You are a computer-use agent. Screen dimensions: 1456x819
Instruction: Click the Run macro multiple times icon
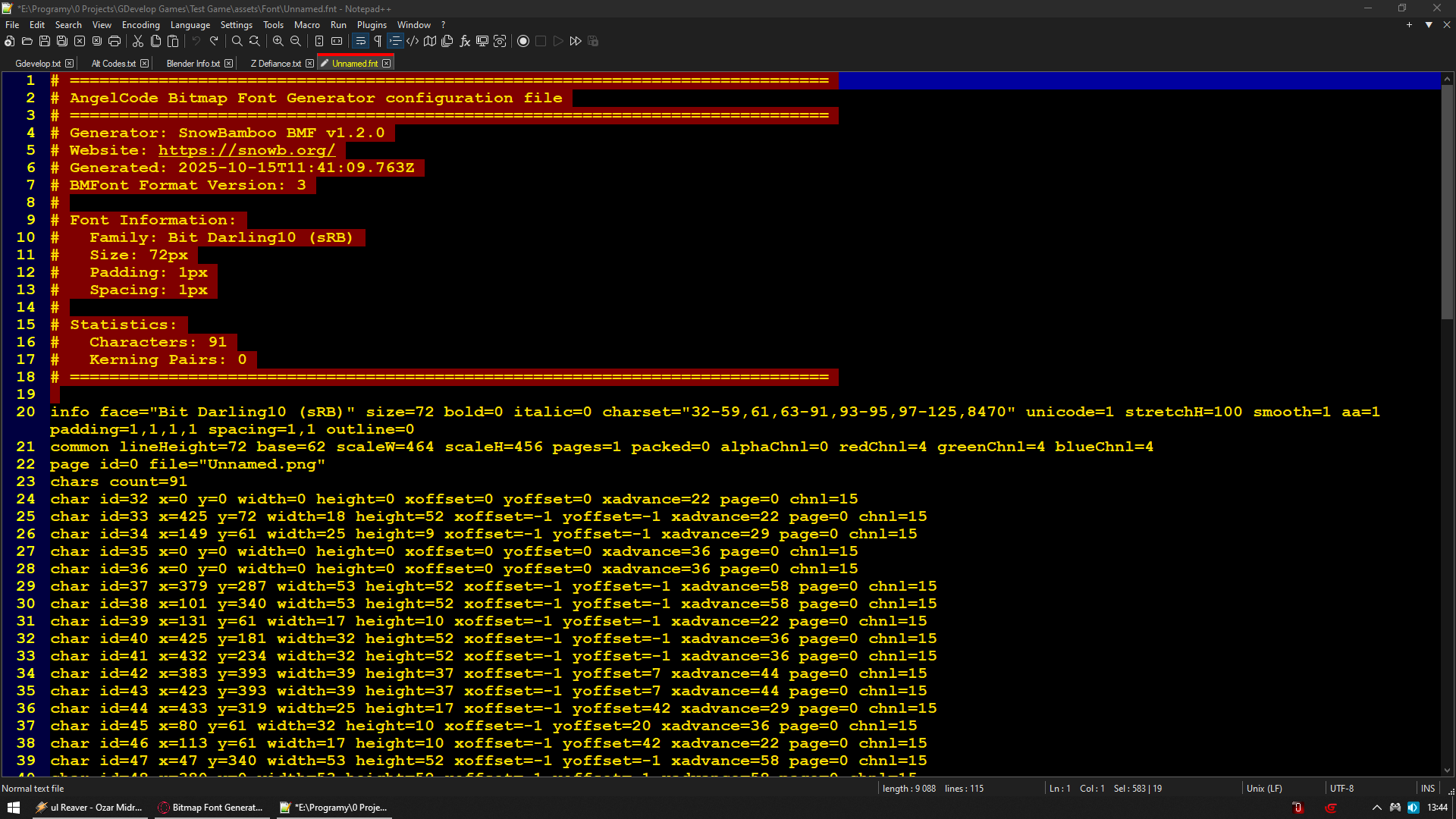coord(576,41)
